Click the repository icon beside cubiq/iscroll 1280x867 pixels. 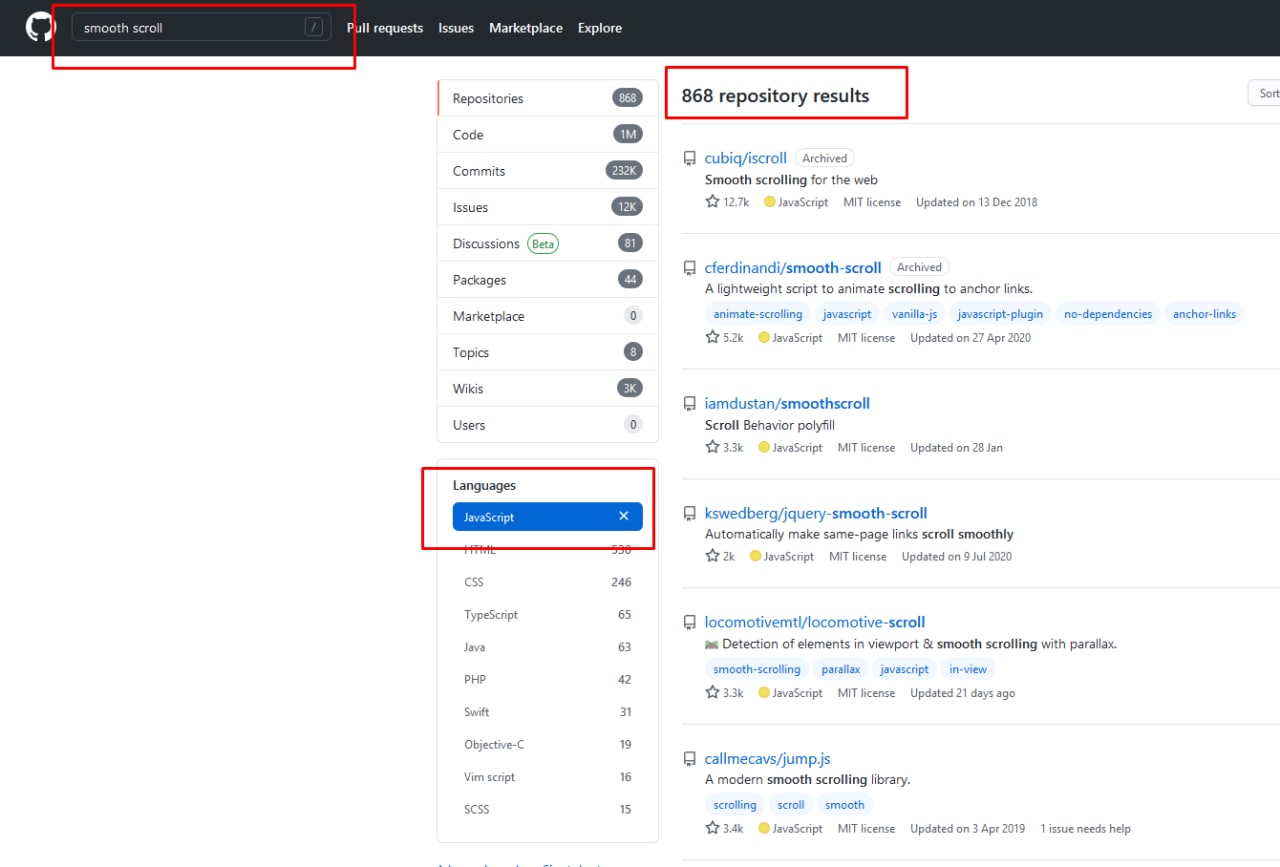689,158
